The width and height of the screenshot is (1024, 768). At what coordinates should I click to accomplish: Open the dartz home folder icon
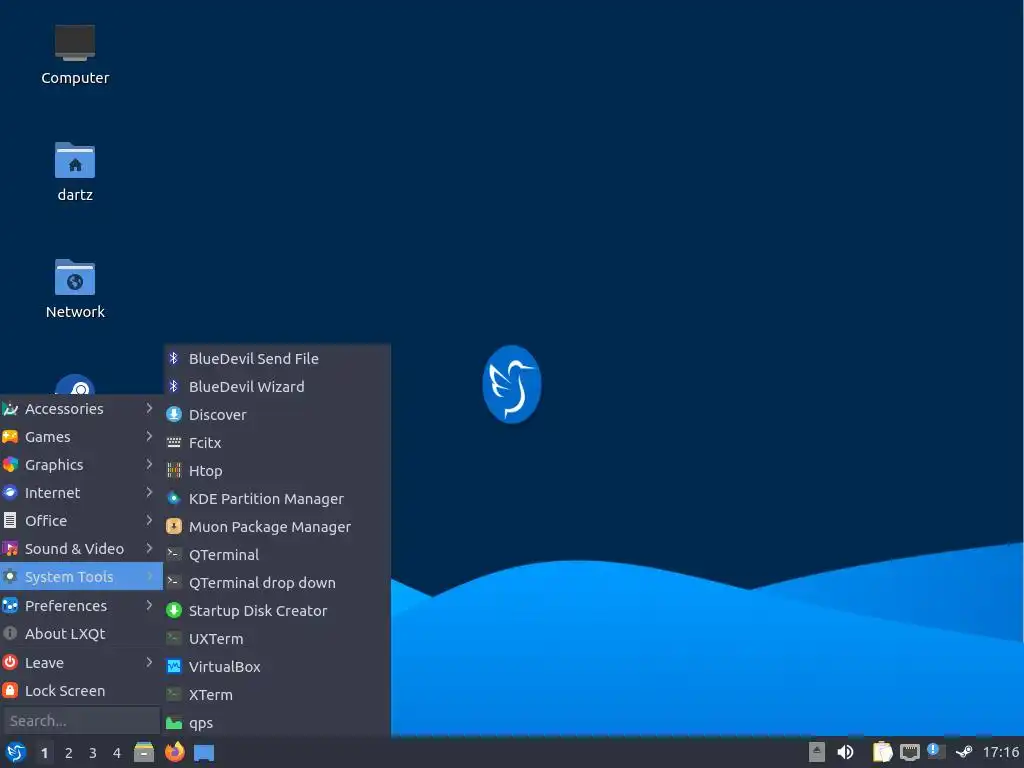[x=75, y=160]
